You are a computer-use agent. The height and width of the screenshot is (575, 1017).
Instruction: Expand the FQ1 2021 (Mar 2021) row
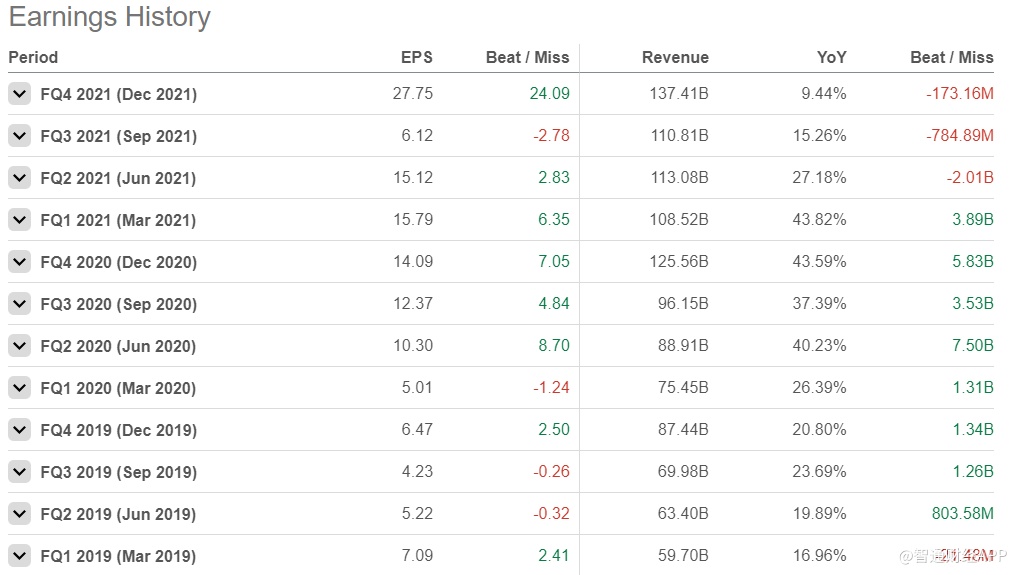click(x=19, y=220)
